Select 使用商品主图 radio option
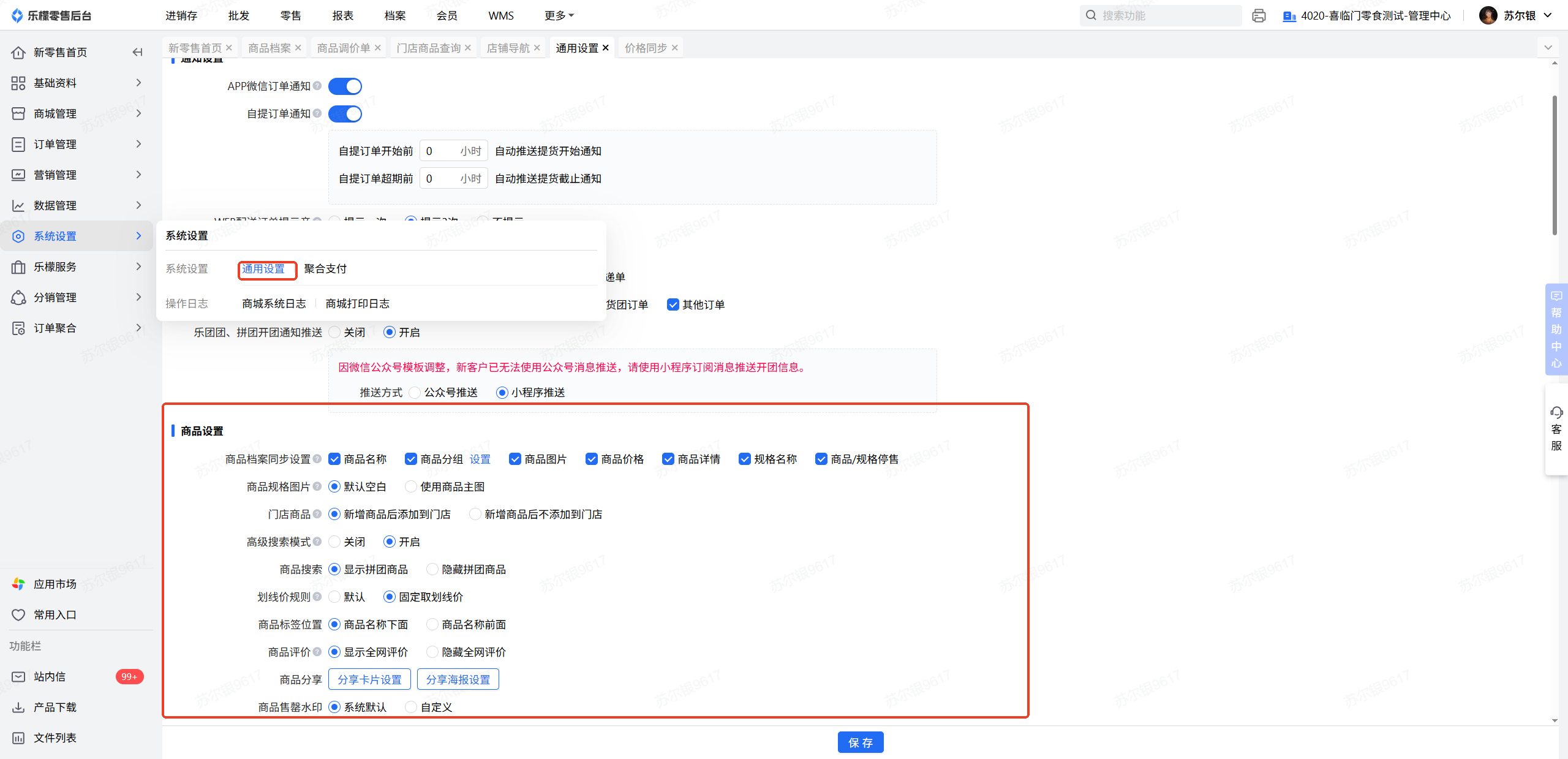Screen dimensions: 1568x759 point(411,486)
